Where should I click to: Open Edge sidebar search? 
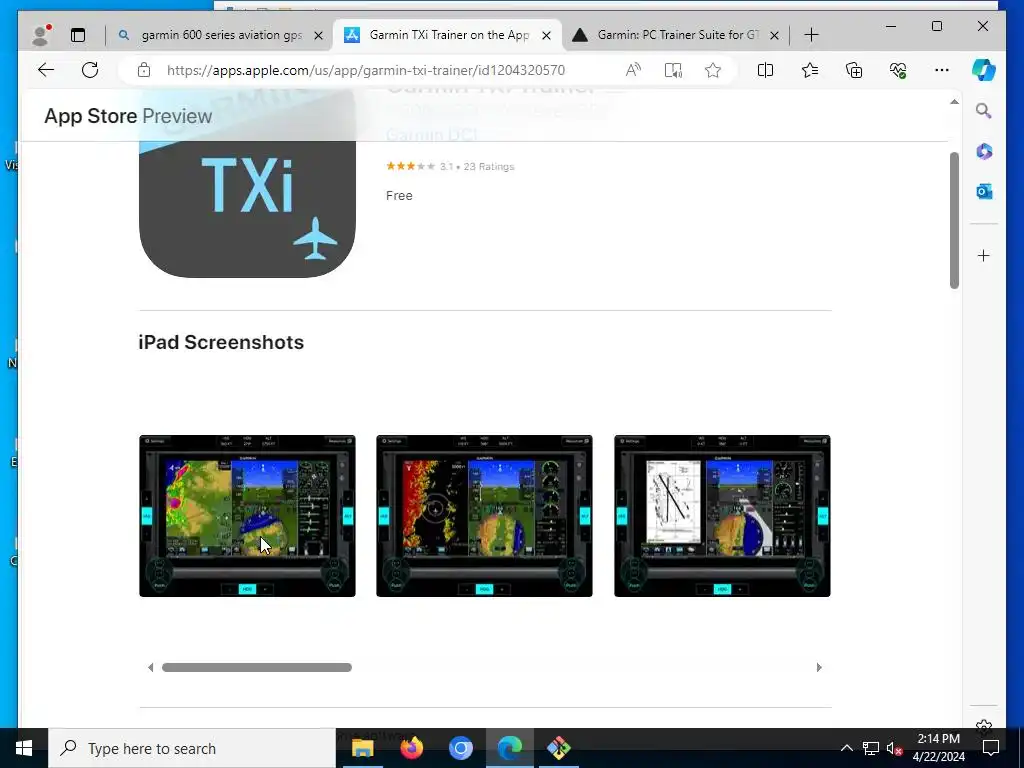984,111
